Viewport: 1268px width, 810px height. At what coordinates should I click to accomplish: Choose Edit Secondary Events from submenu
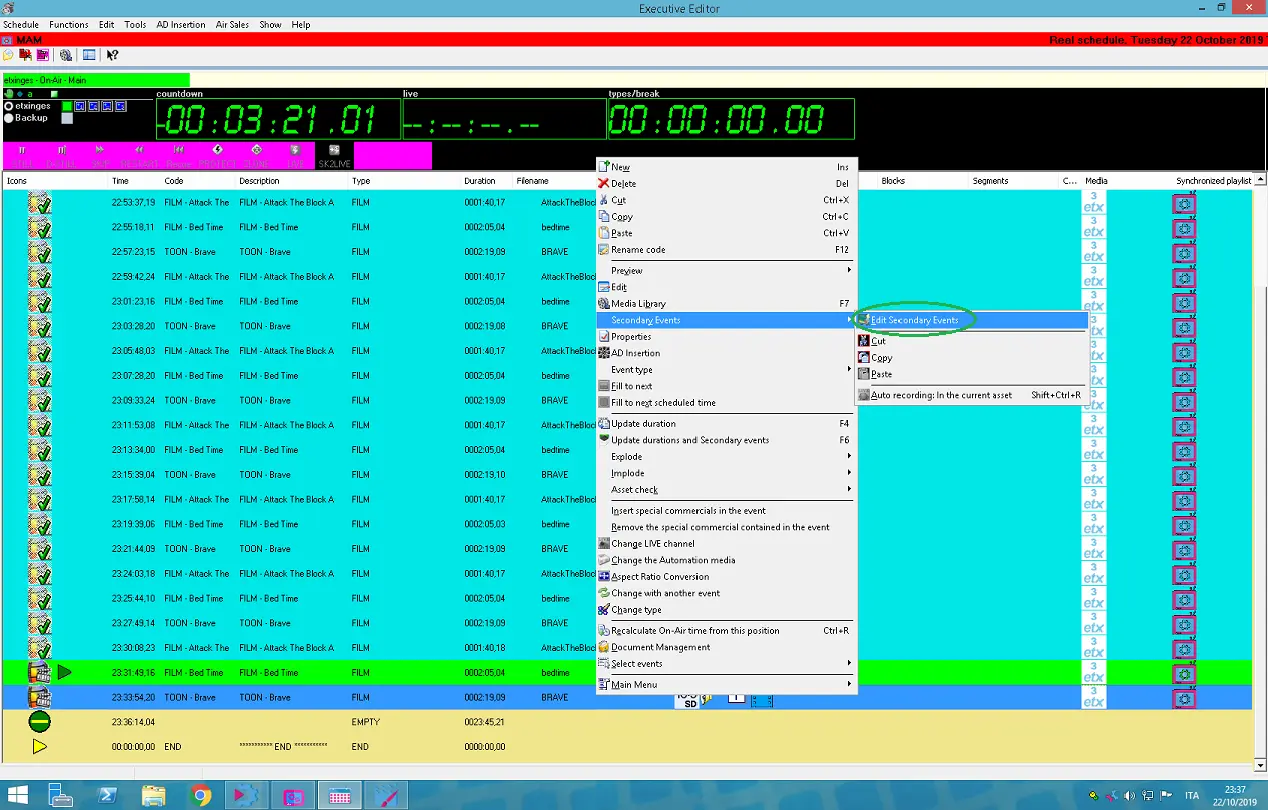click(x=914, y=320)
